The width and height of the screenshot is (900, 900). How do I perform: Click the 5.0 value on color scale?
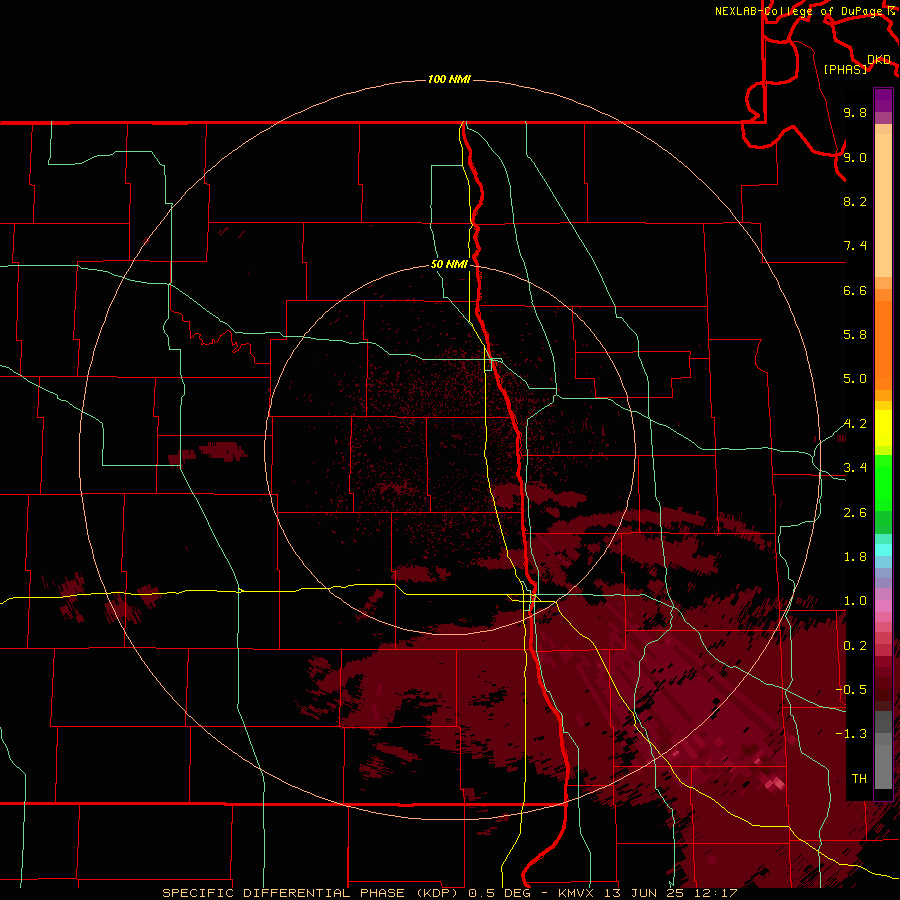[855, 379]
